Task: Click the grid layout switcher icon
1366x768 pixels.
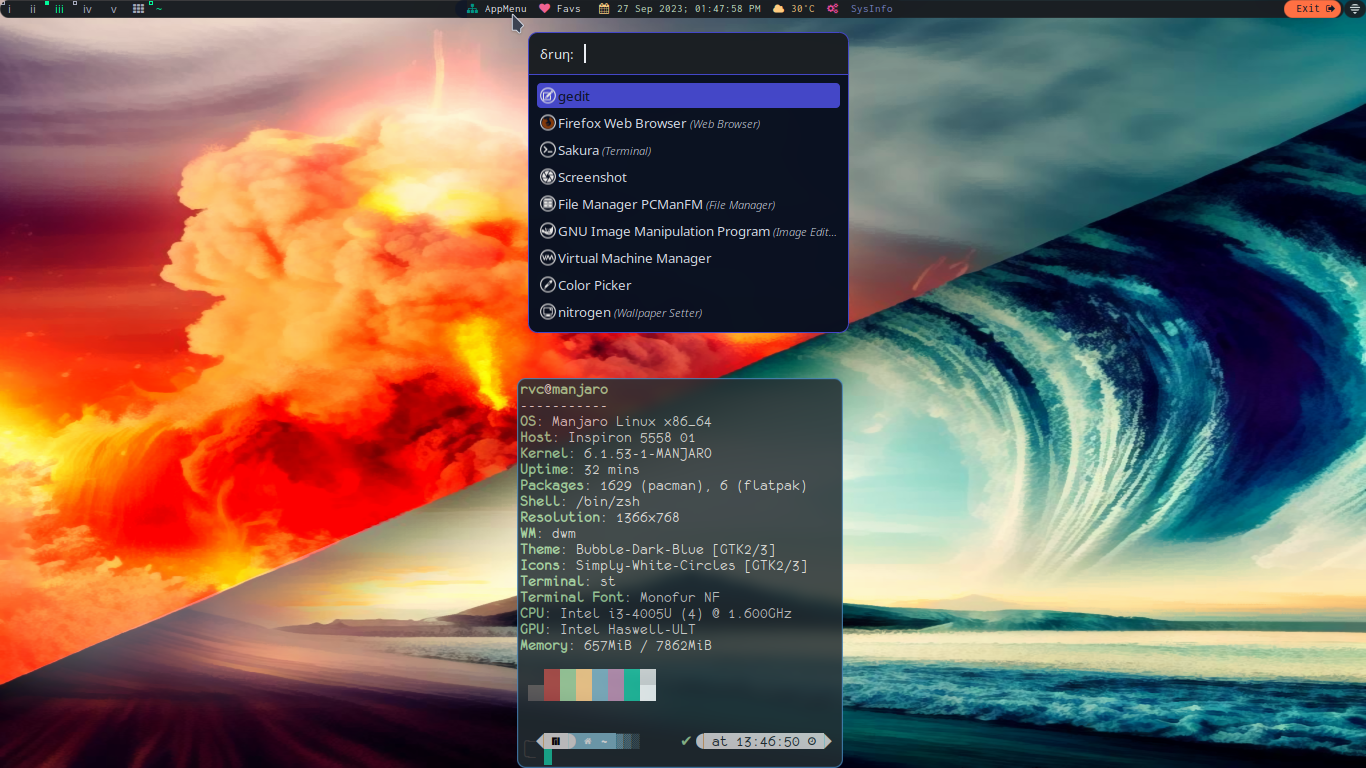Action: click(137, 8)
